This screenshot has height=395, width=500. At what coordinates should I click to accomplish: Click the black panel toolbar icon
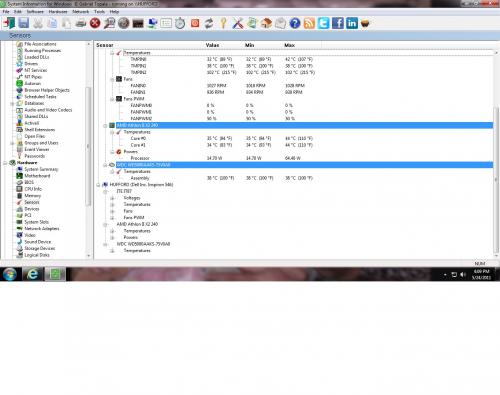(x=138, y=24)
